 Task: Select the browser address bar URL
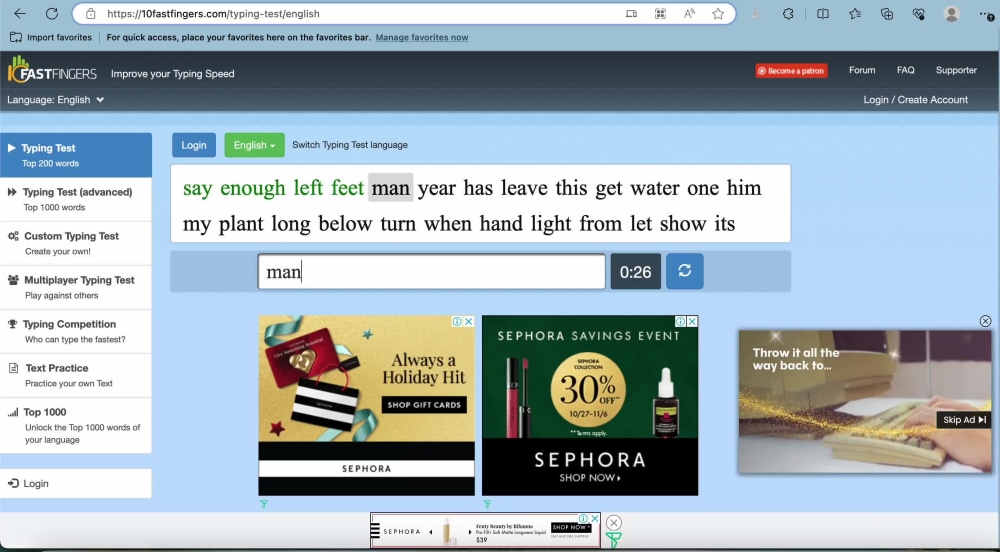(x=213, y=13)
